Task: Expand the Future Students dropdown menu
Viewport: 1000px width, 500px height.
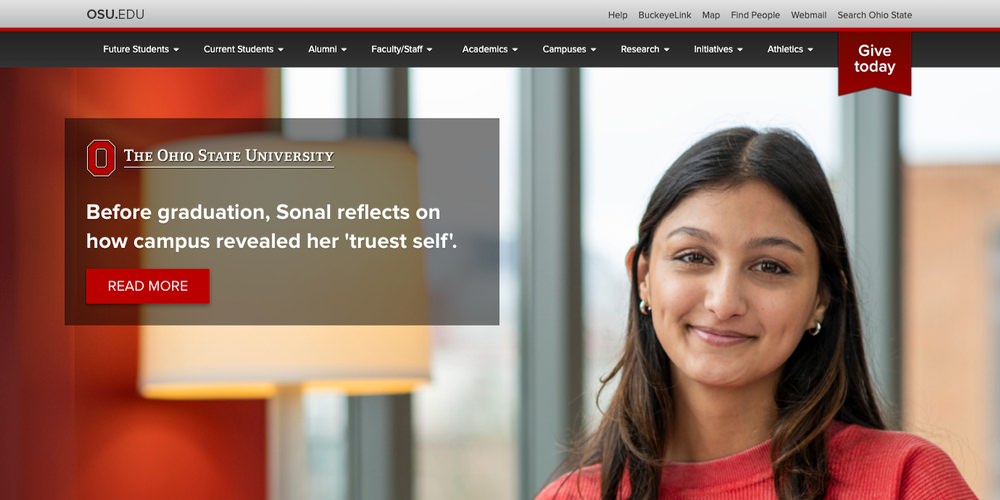Action: click(x=141, y=49)
